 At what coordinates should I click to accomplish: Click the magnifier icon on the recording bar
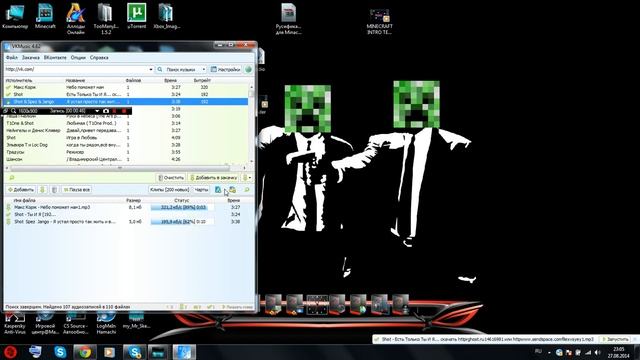(13, 111)
